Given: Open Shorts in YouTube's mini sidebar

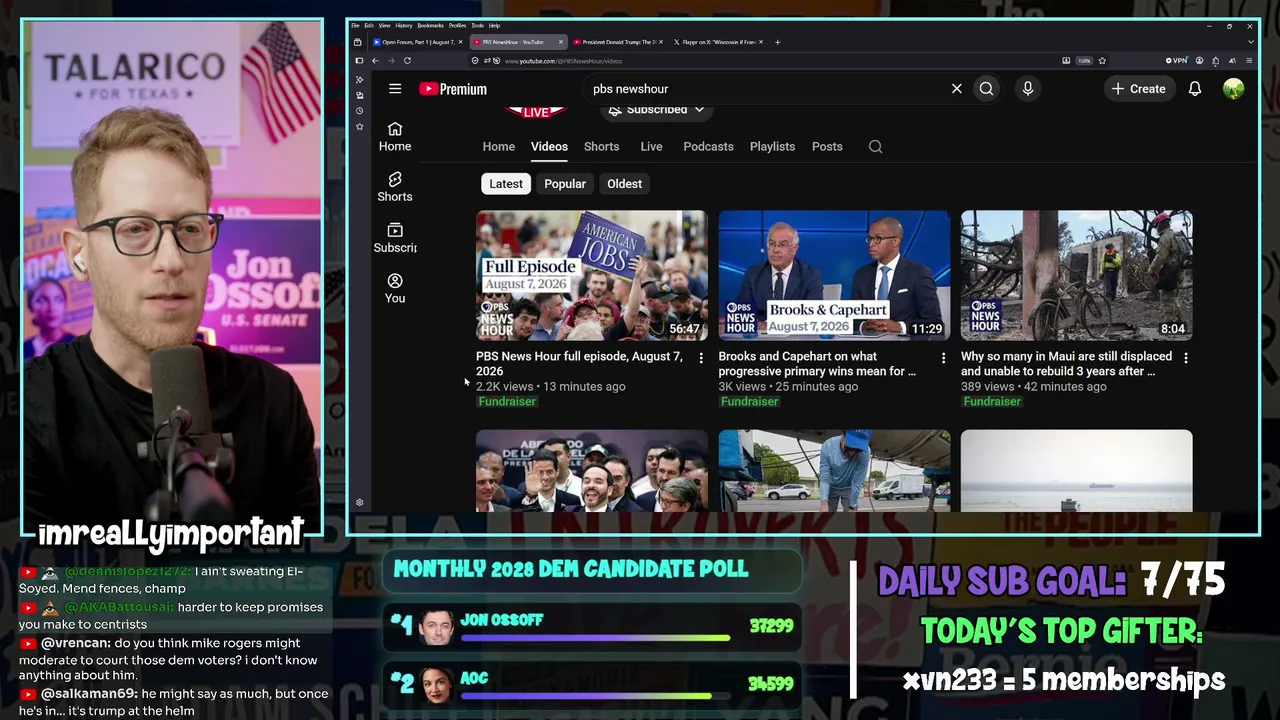Looking at the screenshot, I should click(395, 187).
